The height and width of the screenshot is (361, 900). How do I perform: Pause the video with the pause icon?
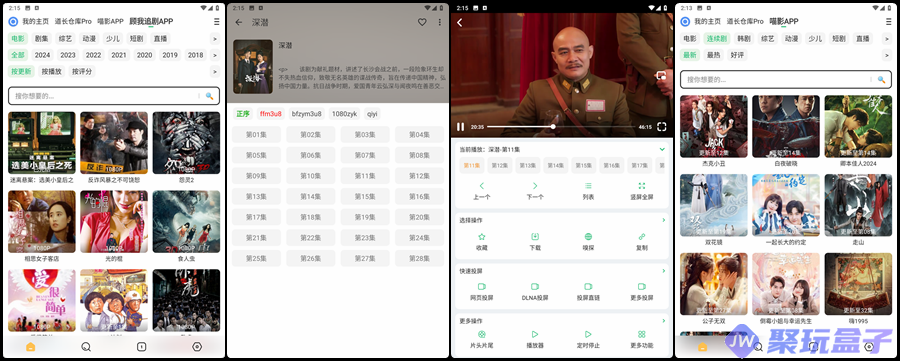click(460, 127)
